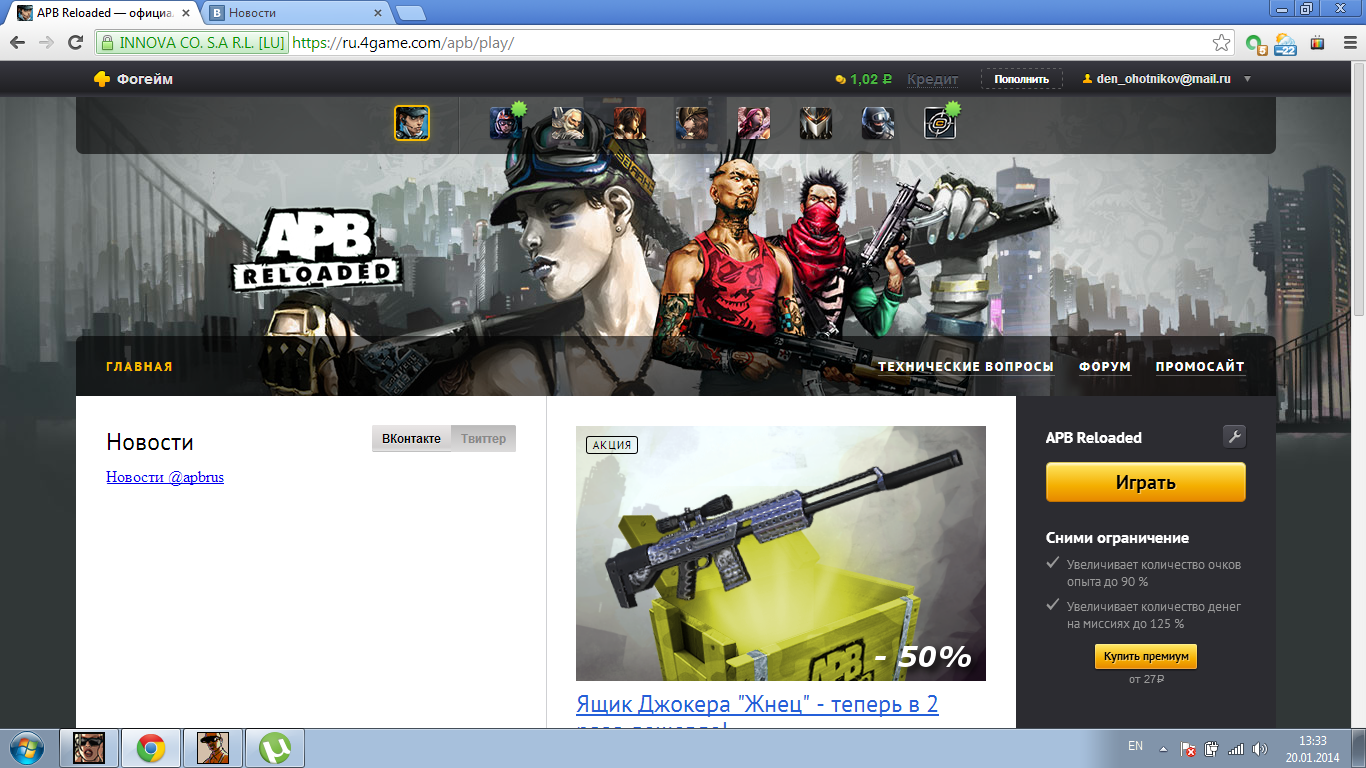Click the INNOVA CO. S.A R.L. security badge
The image size is (1366, 768).
tap(192, 43)
